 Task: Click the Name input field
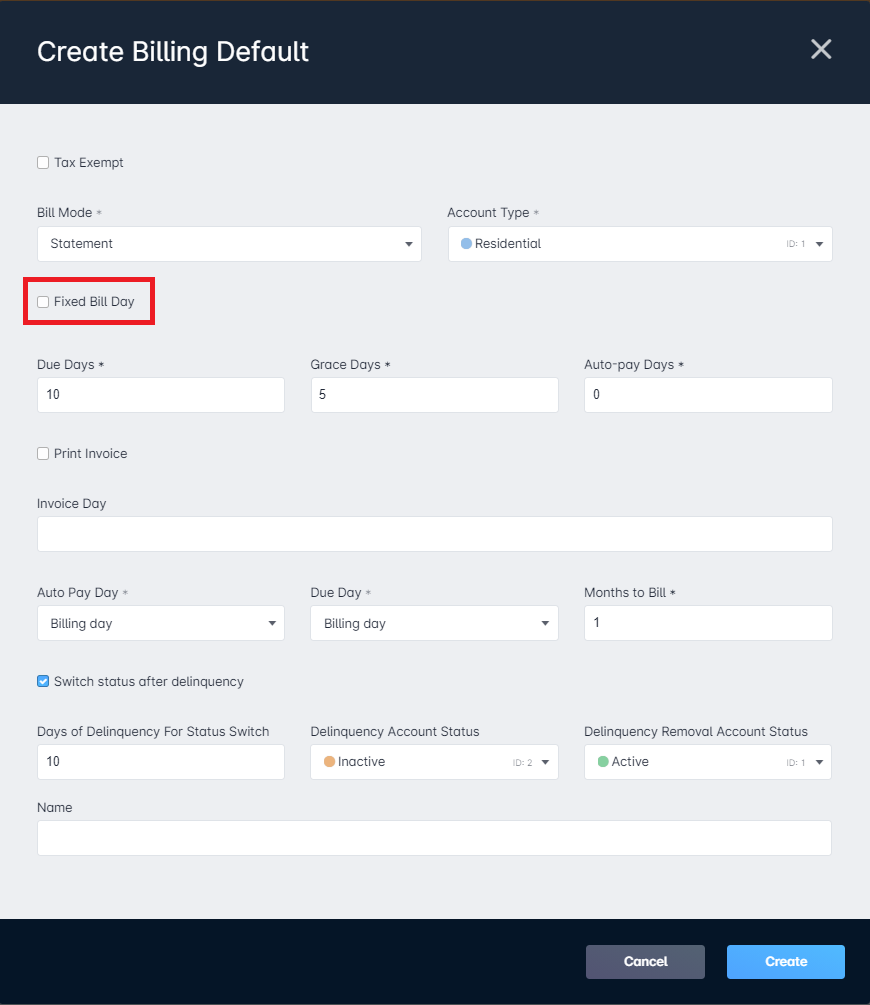[x=434, y=838]
